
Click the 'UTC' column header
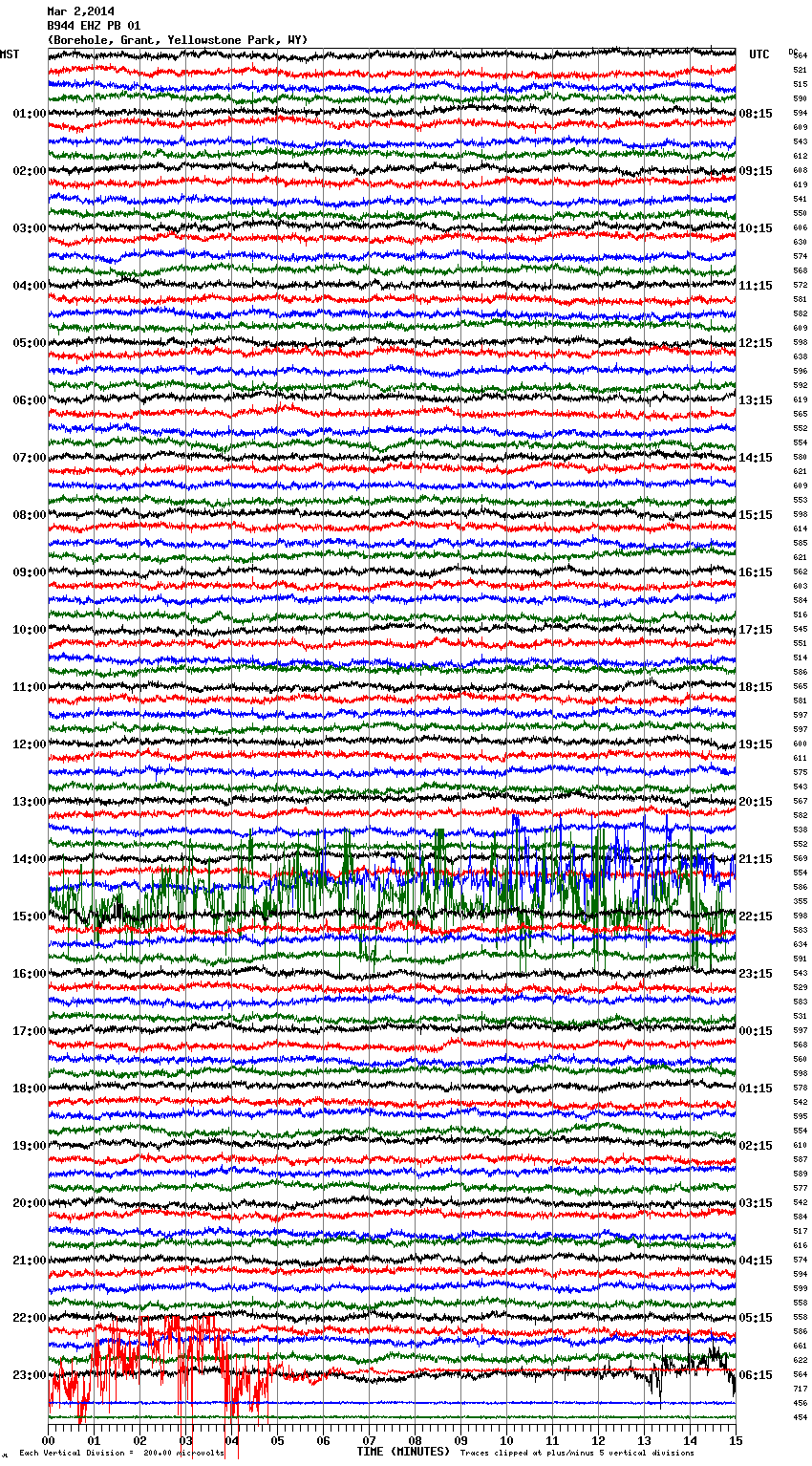tap(759, 54)
